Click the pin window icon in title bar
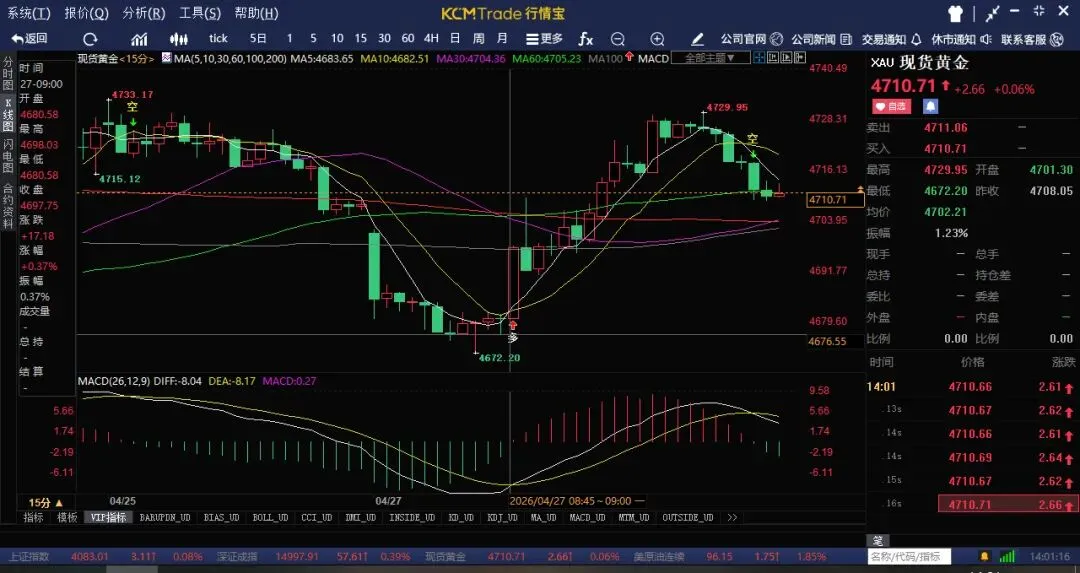This screenshot has height=573, width=1080. tap(992, 12)
